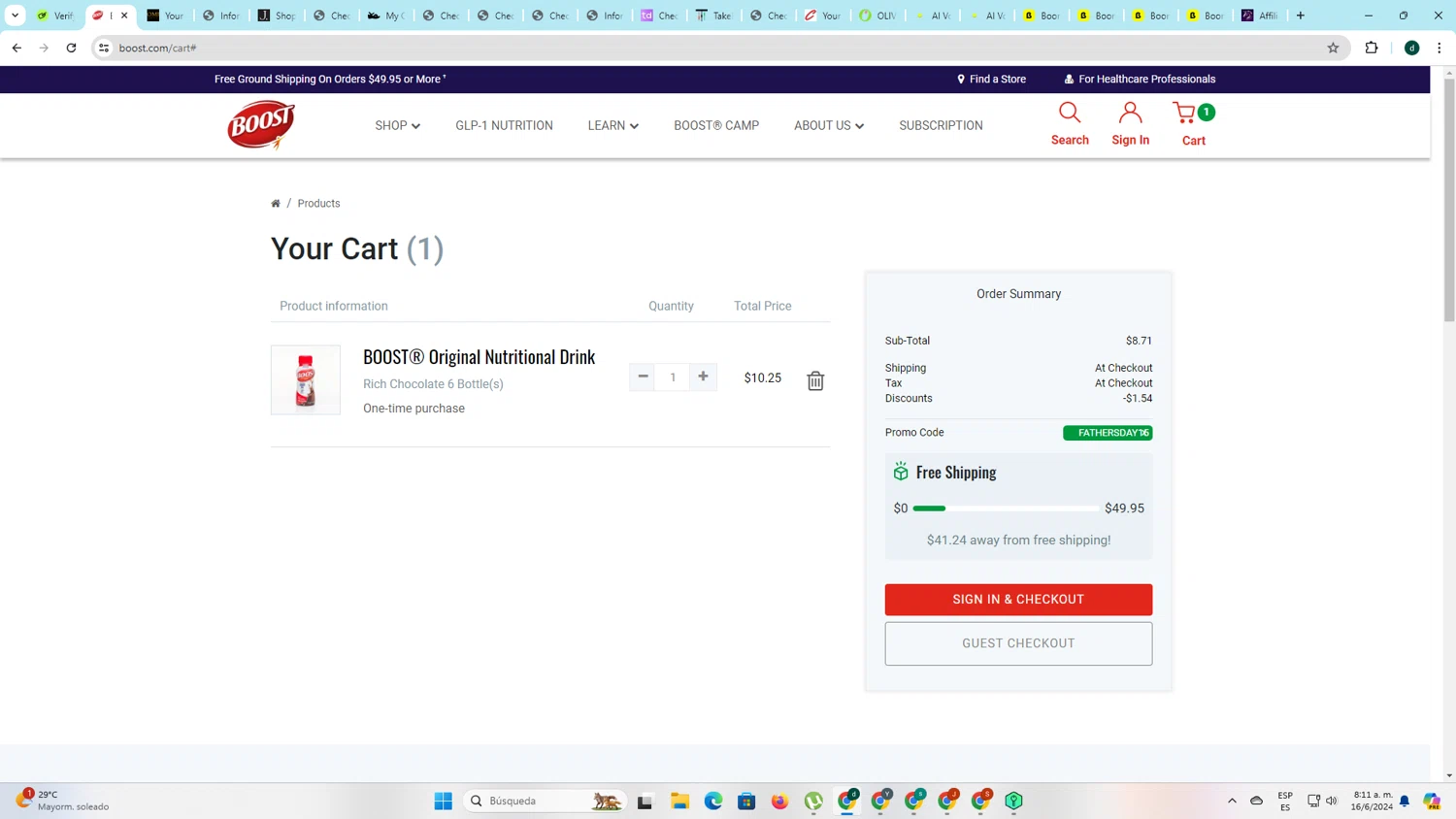Click the browser forward arrow
The width and height of the screenshot is (1456, 819).
click(x=44, y=48)
